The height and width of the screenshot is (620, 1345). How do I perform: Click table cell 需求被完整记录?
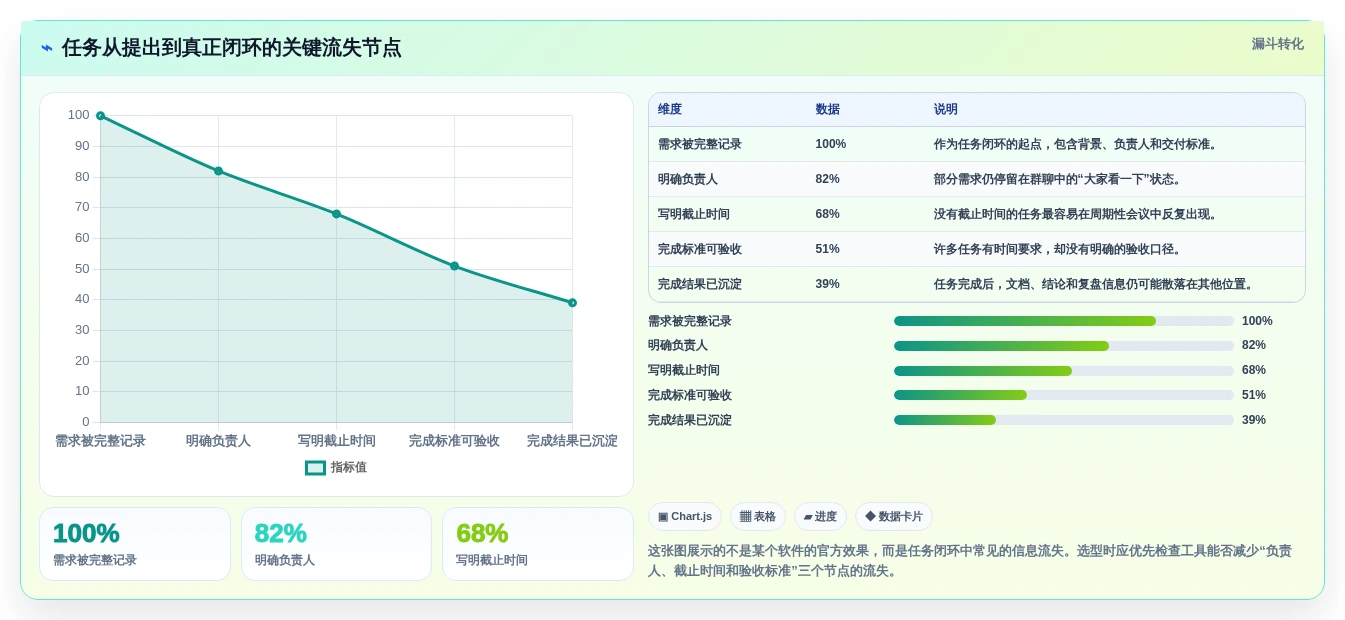click(700, 144)
